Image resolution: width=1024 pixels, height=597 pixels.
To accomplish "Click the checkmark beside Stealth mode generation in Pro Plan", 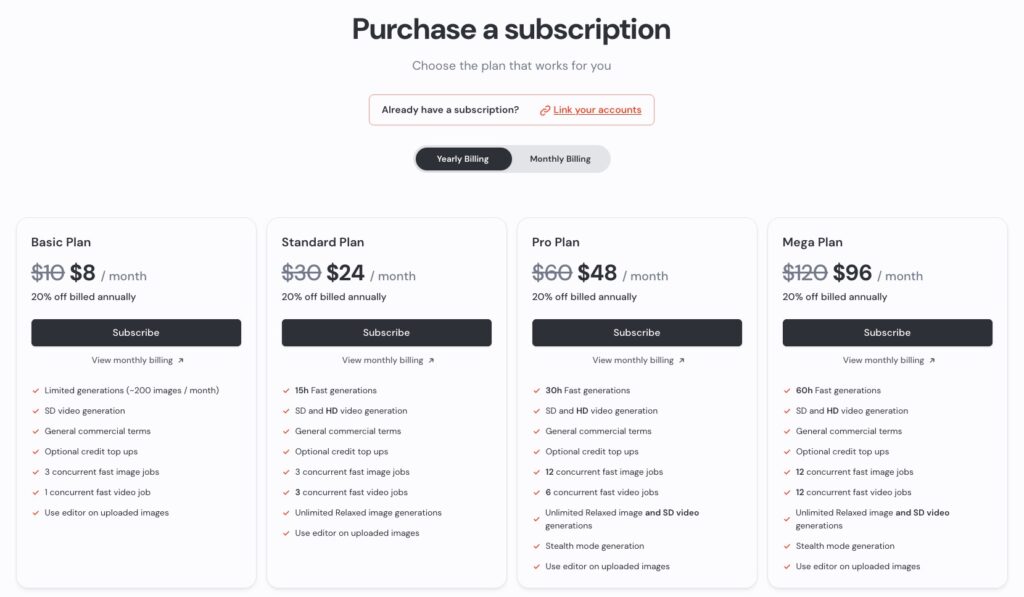I will click(x=537, y=546).
